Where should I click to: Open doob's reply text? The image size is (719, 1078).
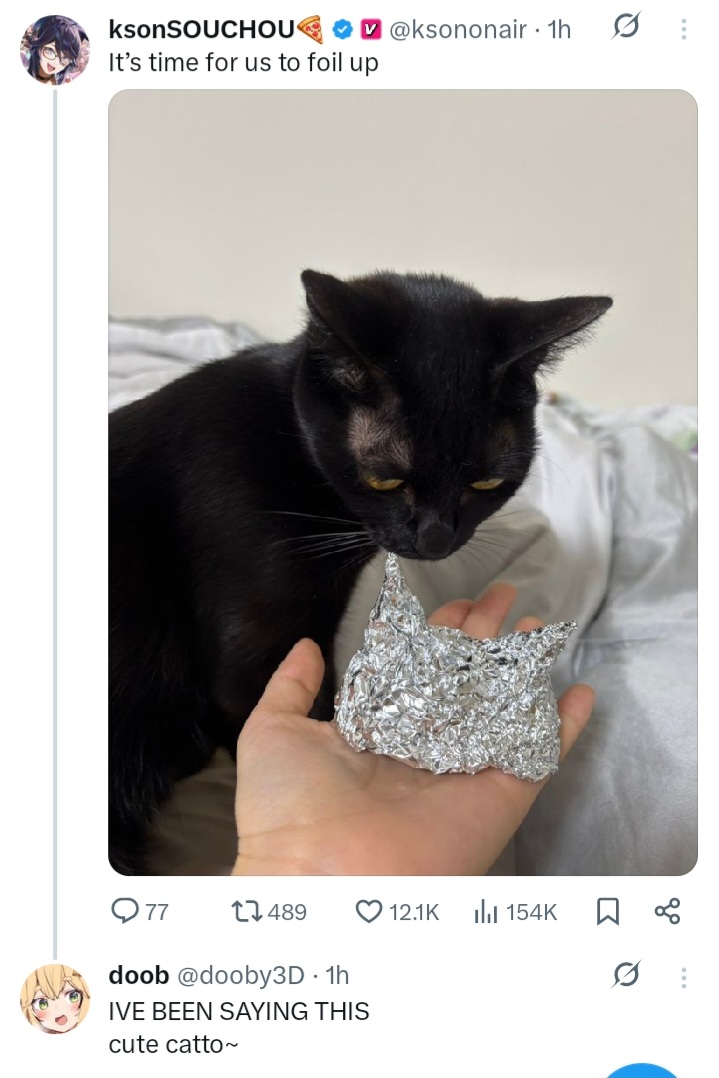click(x=239, y=1028)
